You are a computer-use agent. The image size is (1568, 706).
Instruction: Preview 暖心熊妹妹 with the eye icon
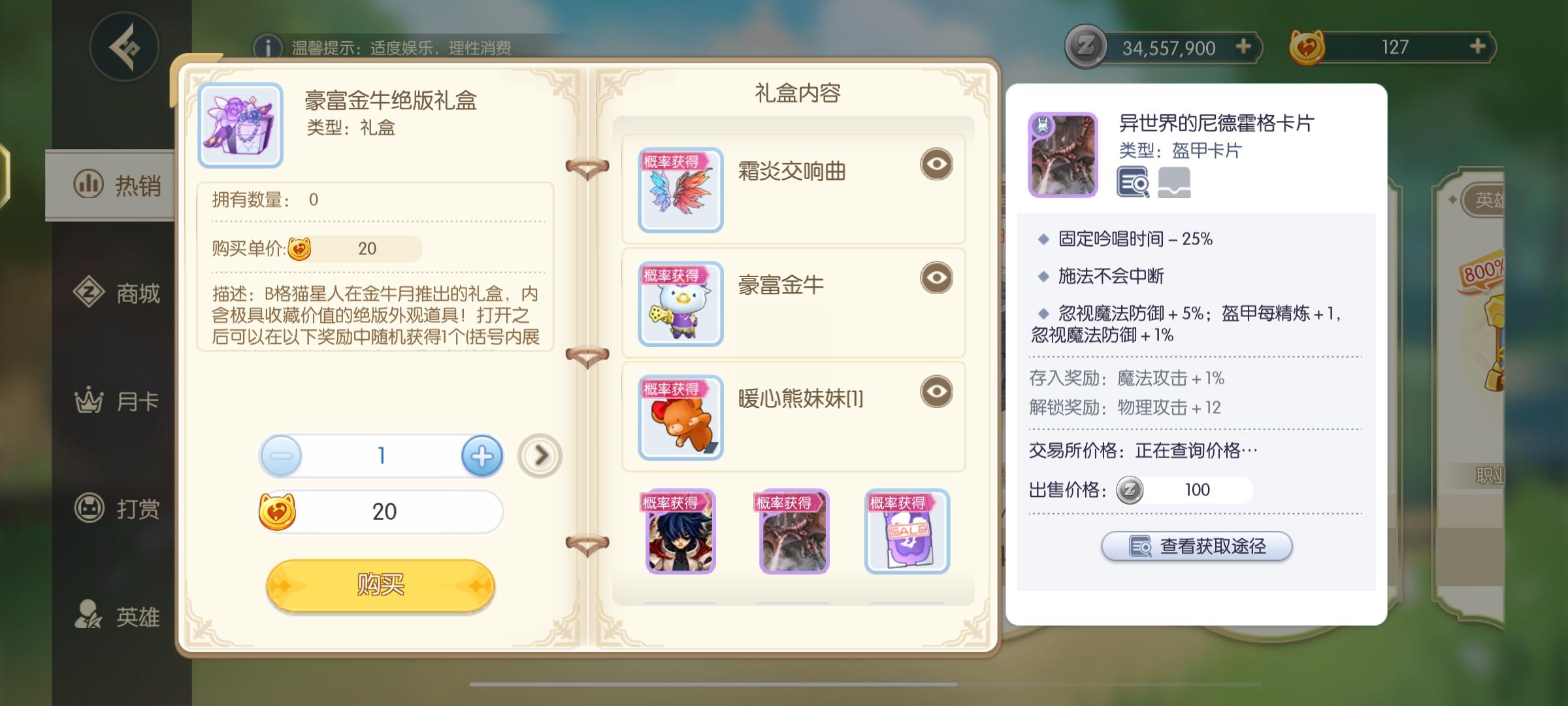click(936, 392)
